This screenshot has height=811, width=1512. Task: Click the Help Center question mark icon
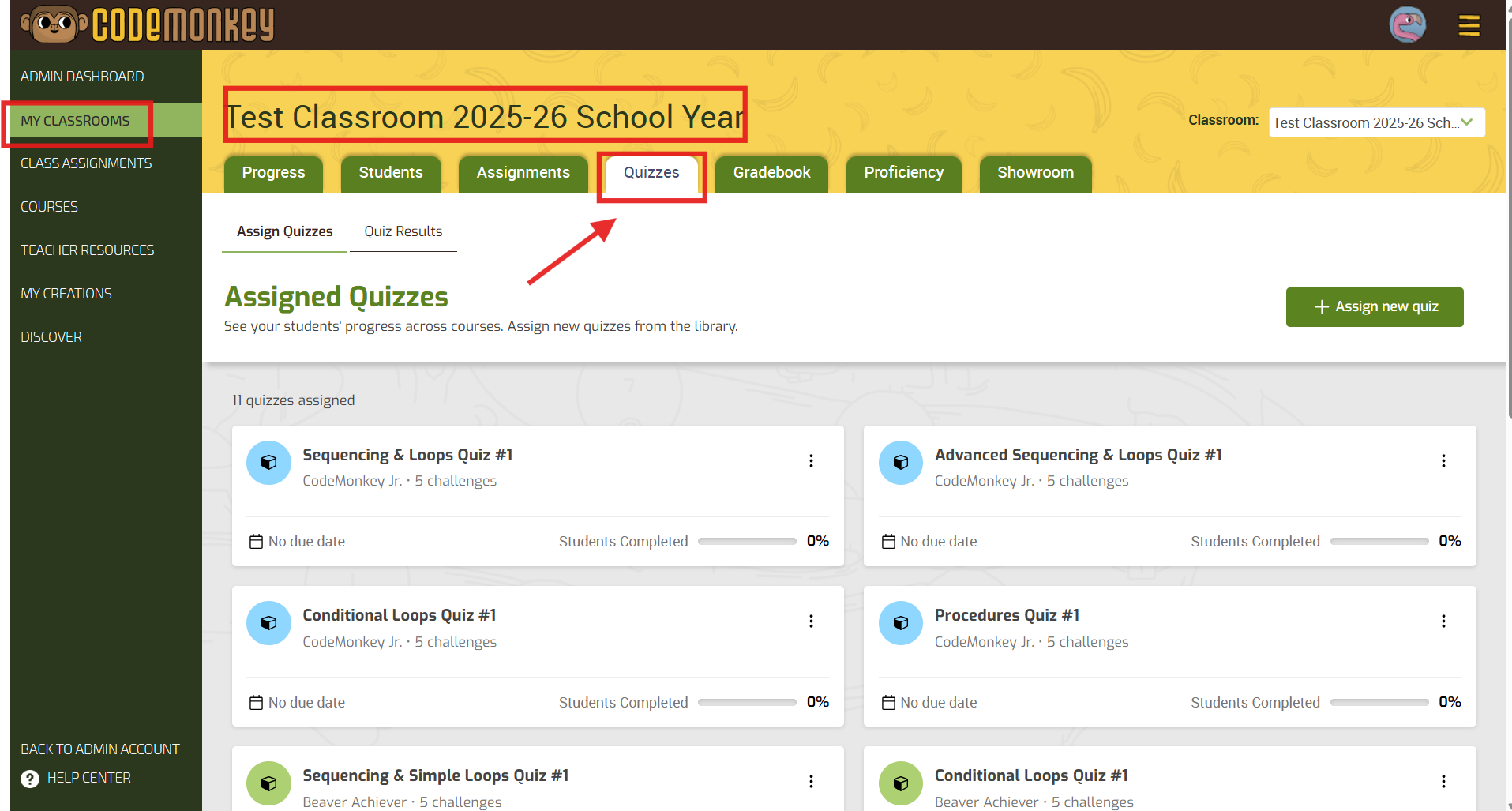coord(30,779)
